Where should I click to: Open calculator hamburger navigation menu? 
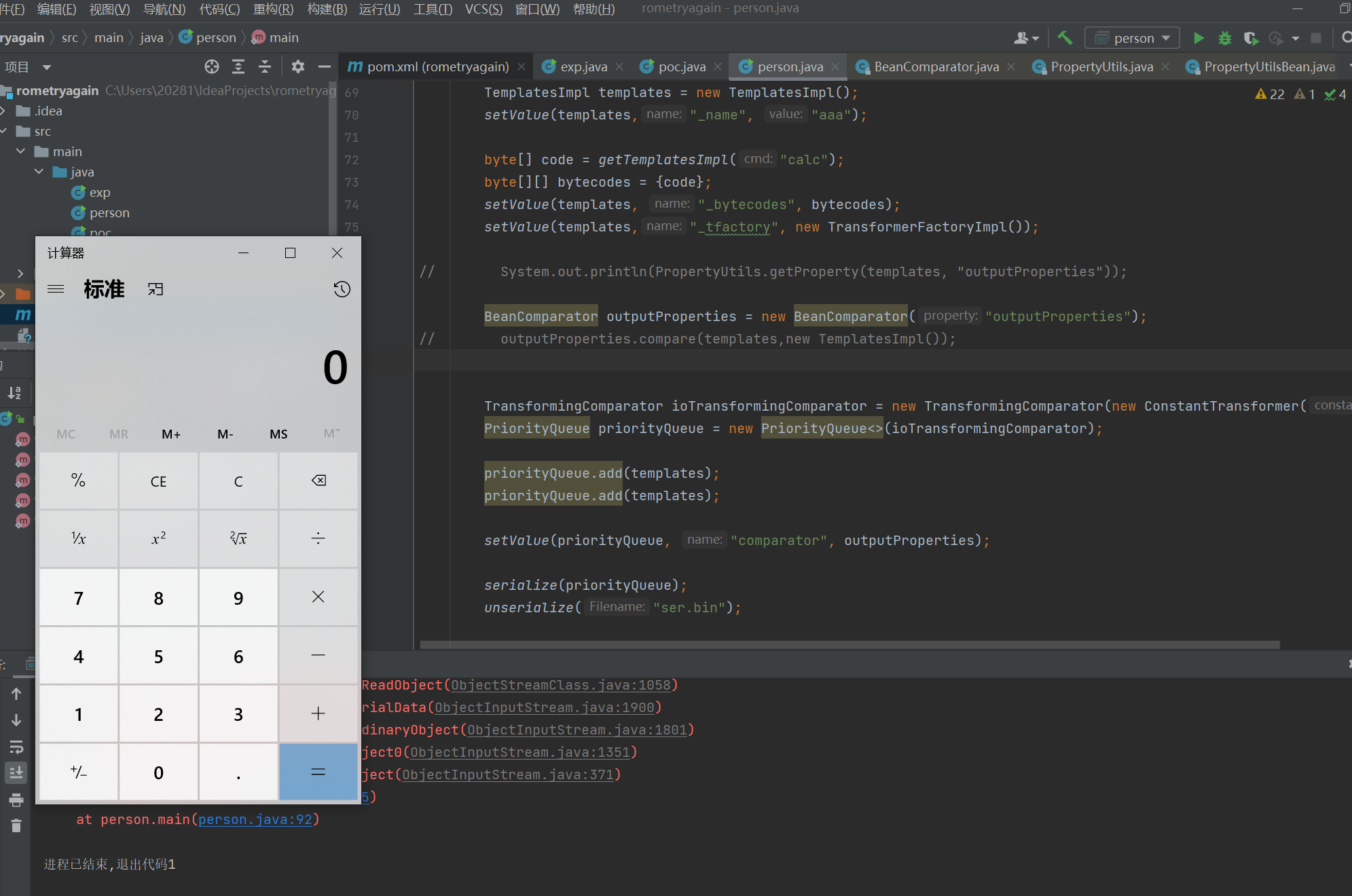coord(56,289)
